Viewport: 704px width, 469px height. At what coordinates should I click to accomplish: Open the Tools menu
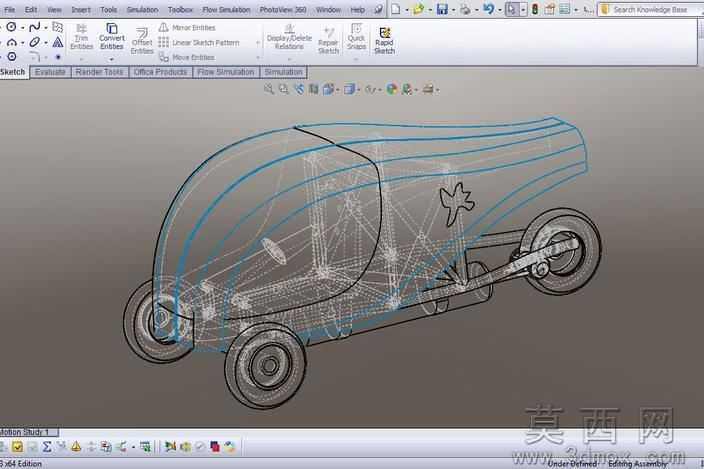pos(109,9)
